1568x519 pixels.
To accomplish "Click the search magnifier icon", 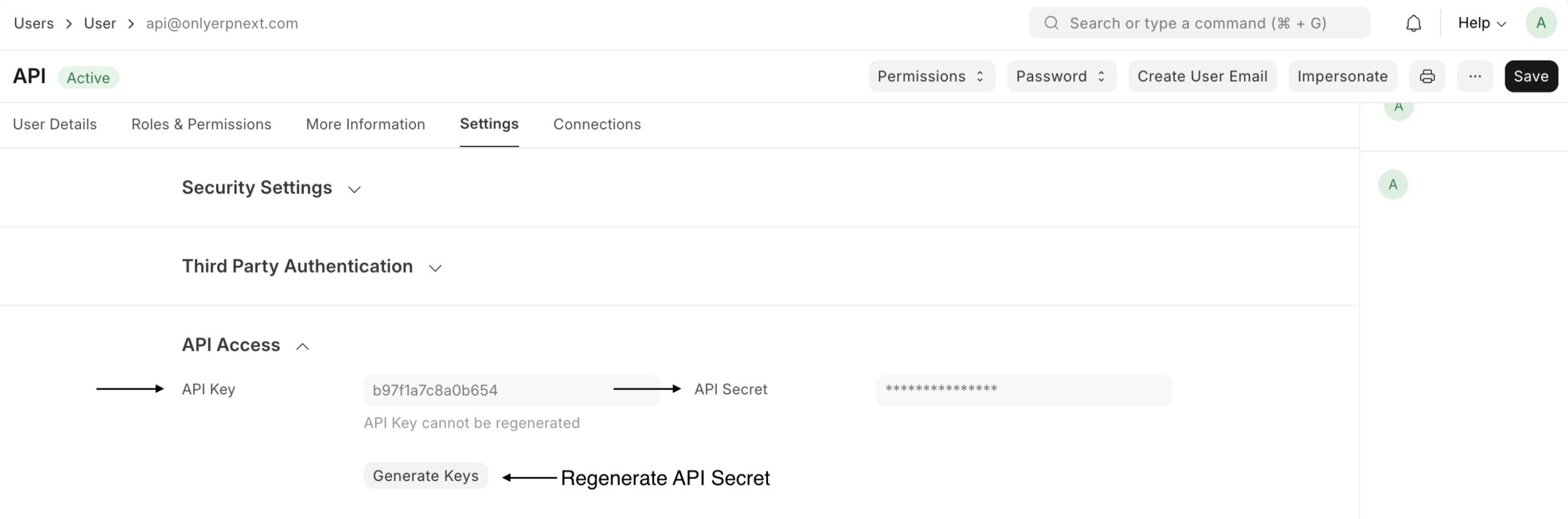I will click(1051, 23).
